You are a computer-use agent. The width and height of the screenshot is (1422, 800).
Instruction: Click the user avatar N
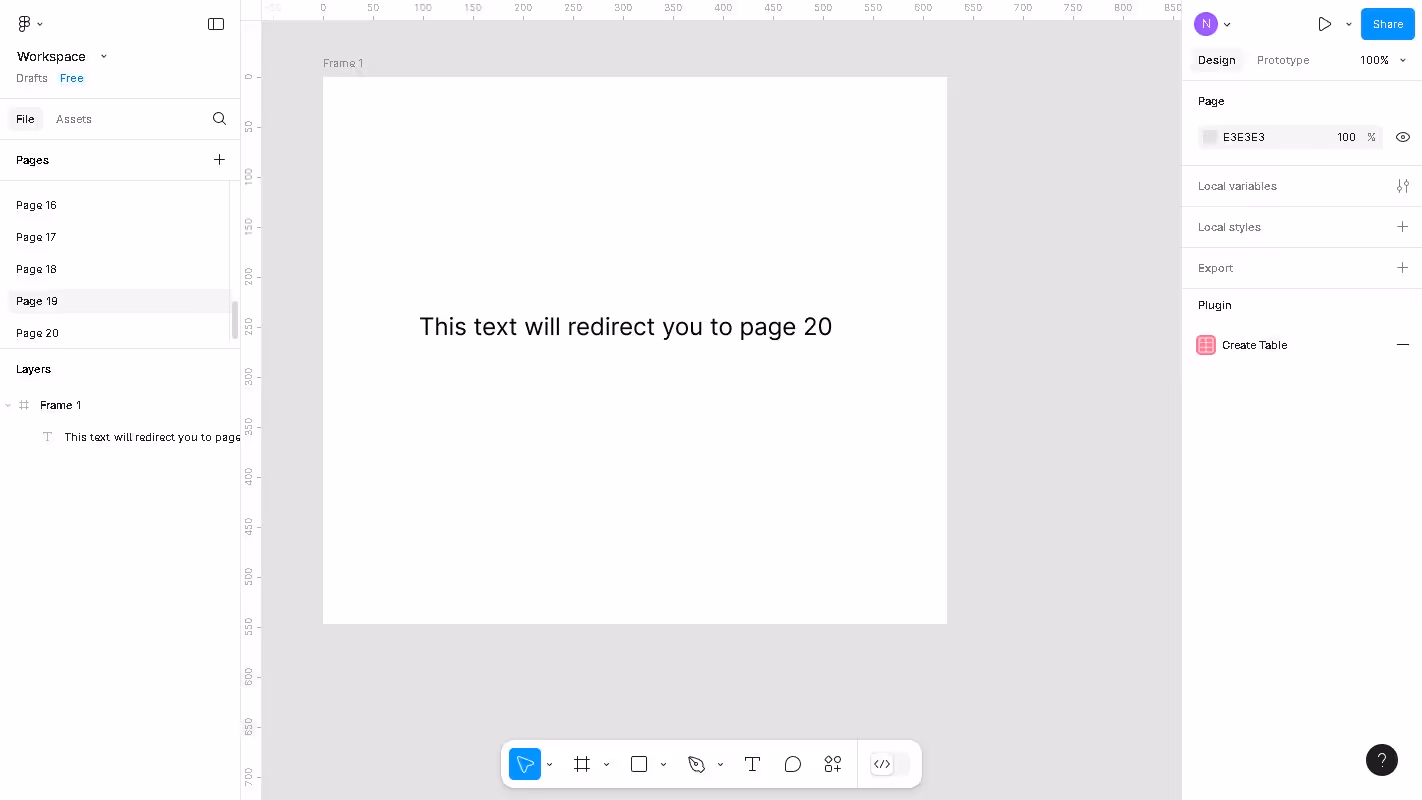pyautogui.click(x=1206, y=24)
